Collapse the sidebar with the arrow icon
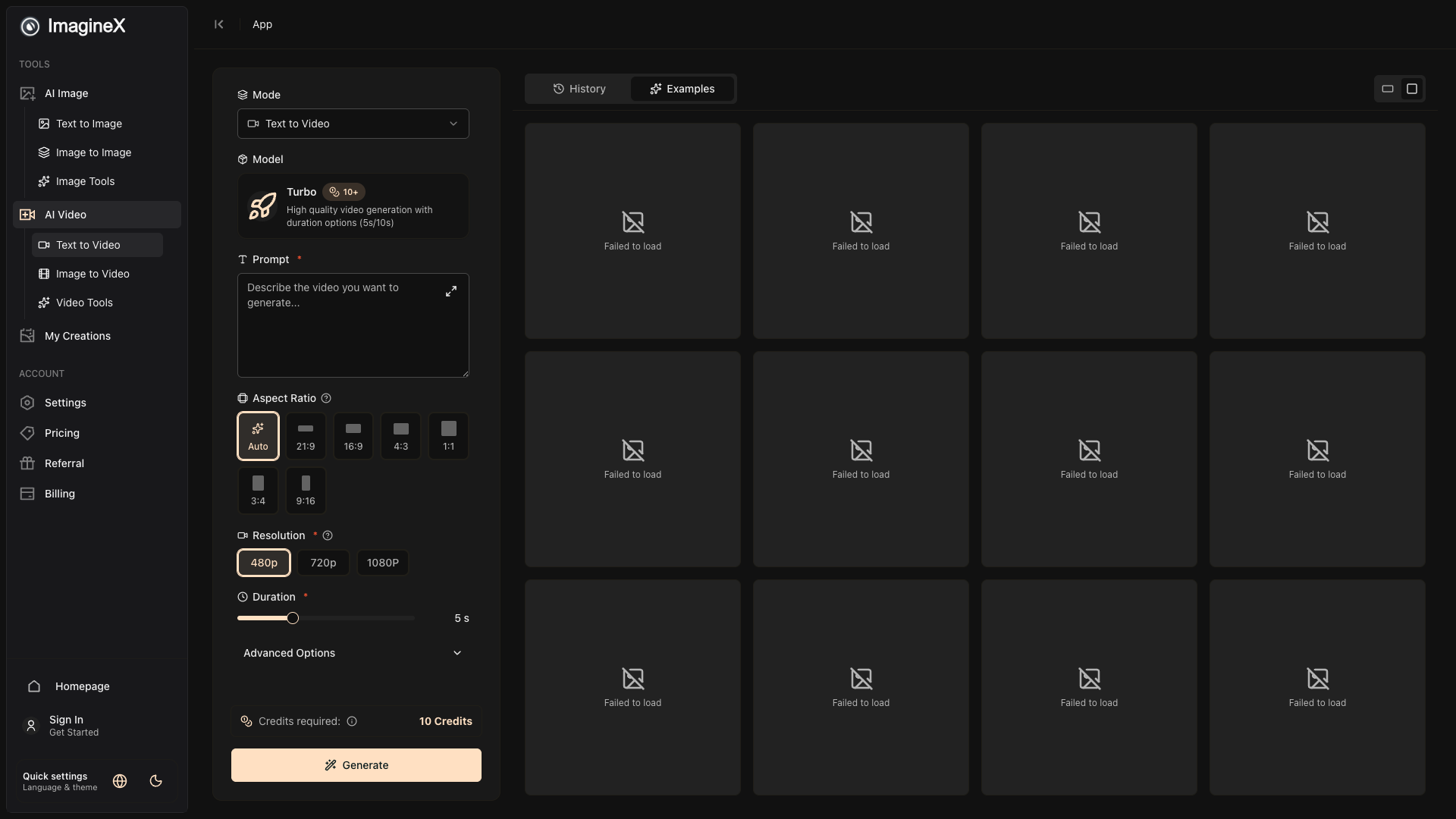 pyautogui.click(x=219, y=24)
